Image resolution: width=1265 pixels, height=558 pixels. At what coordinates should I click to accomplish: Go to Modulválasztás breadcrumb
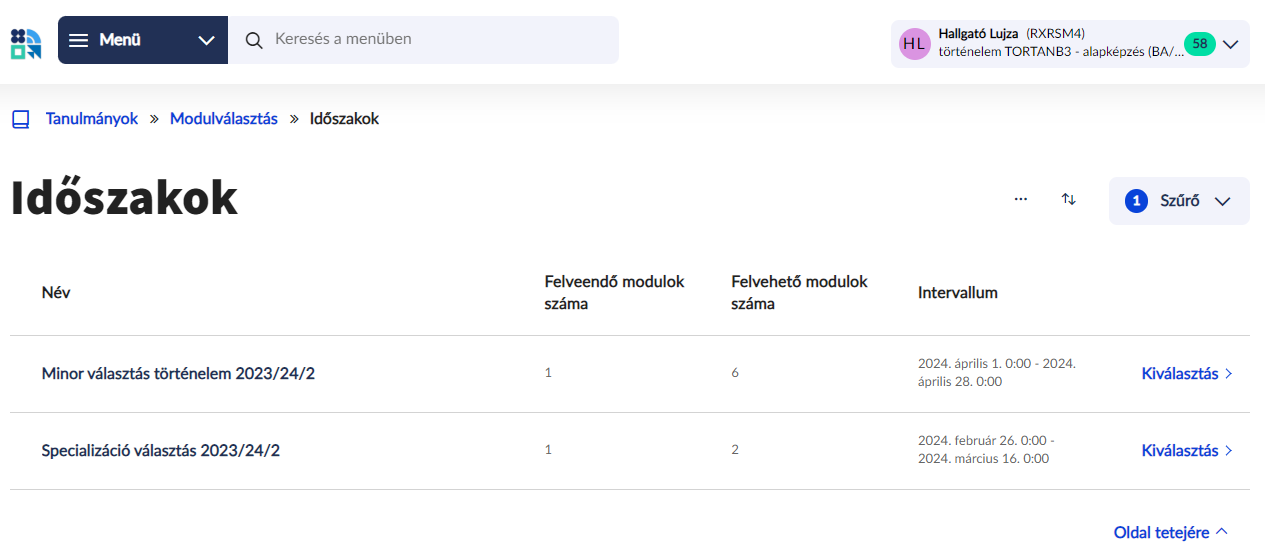(224, 119)
